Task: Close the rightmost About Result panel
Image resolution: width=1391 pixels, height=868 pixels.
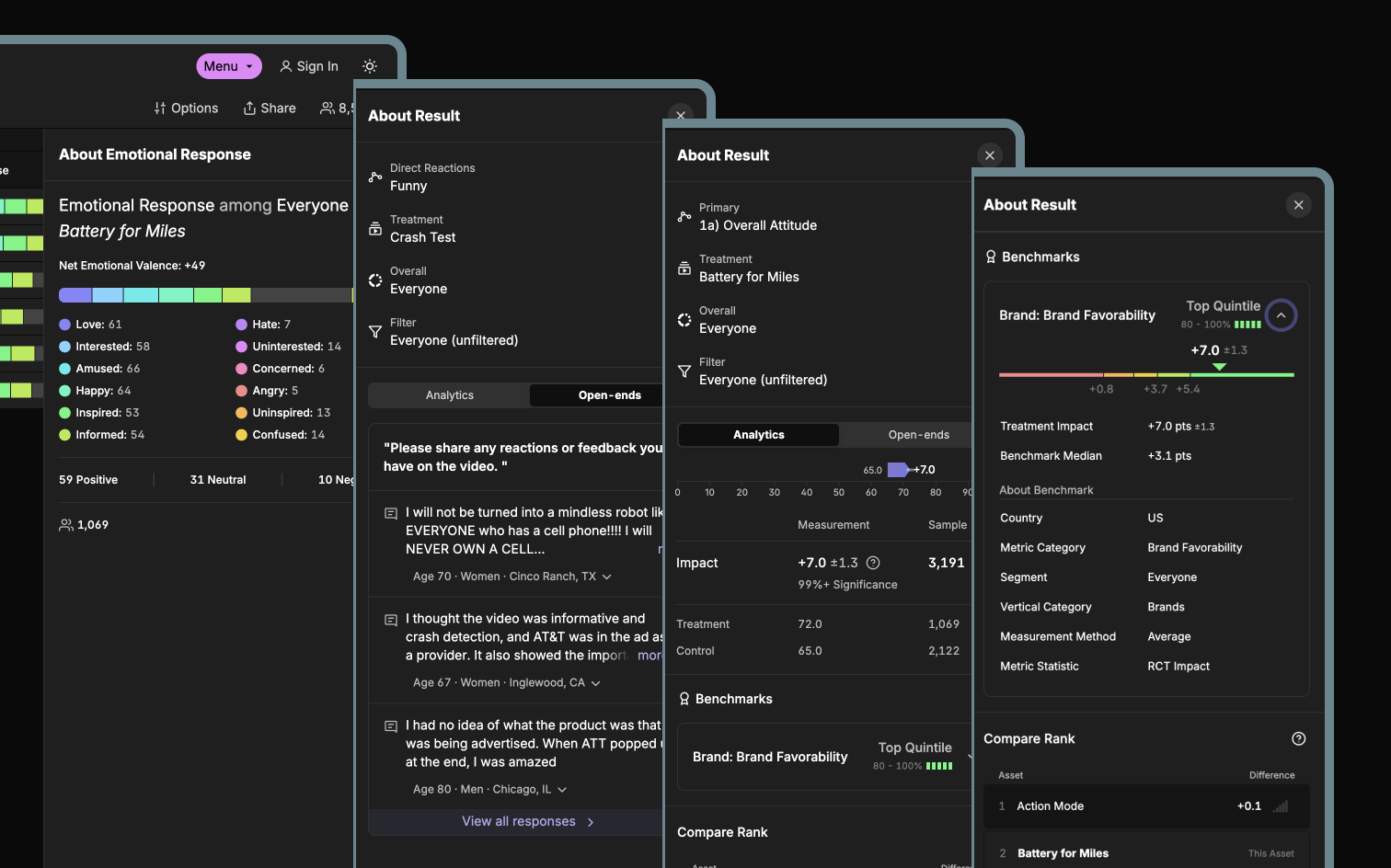Action: tap(1298, 205)
